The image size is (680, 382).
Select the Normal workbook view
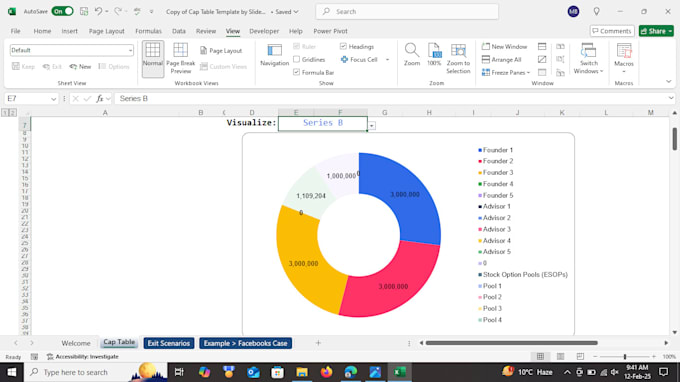tap(153, 59)
